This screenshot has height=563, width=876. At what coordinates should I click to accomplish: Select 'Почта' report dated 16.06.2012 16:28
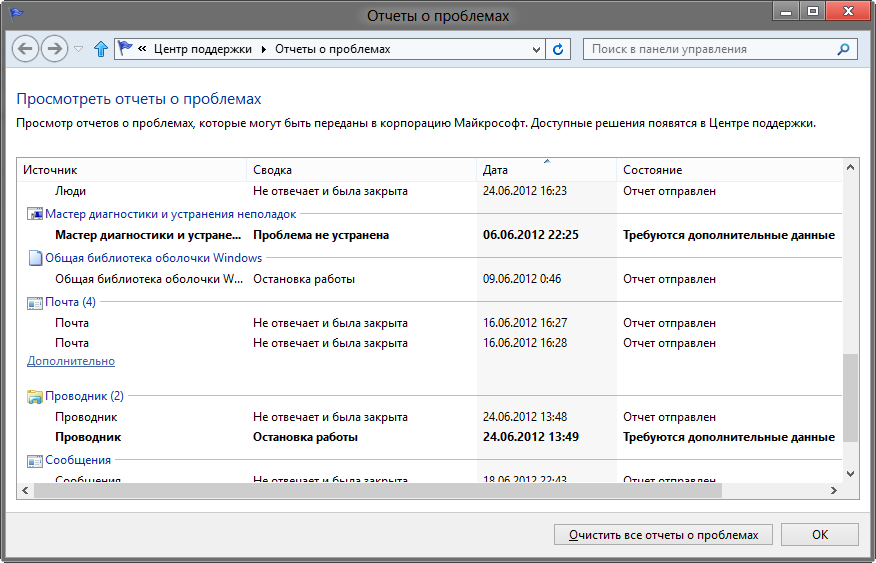click(429, 343)
